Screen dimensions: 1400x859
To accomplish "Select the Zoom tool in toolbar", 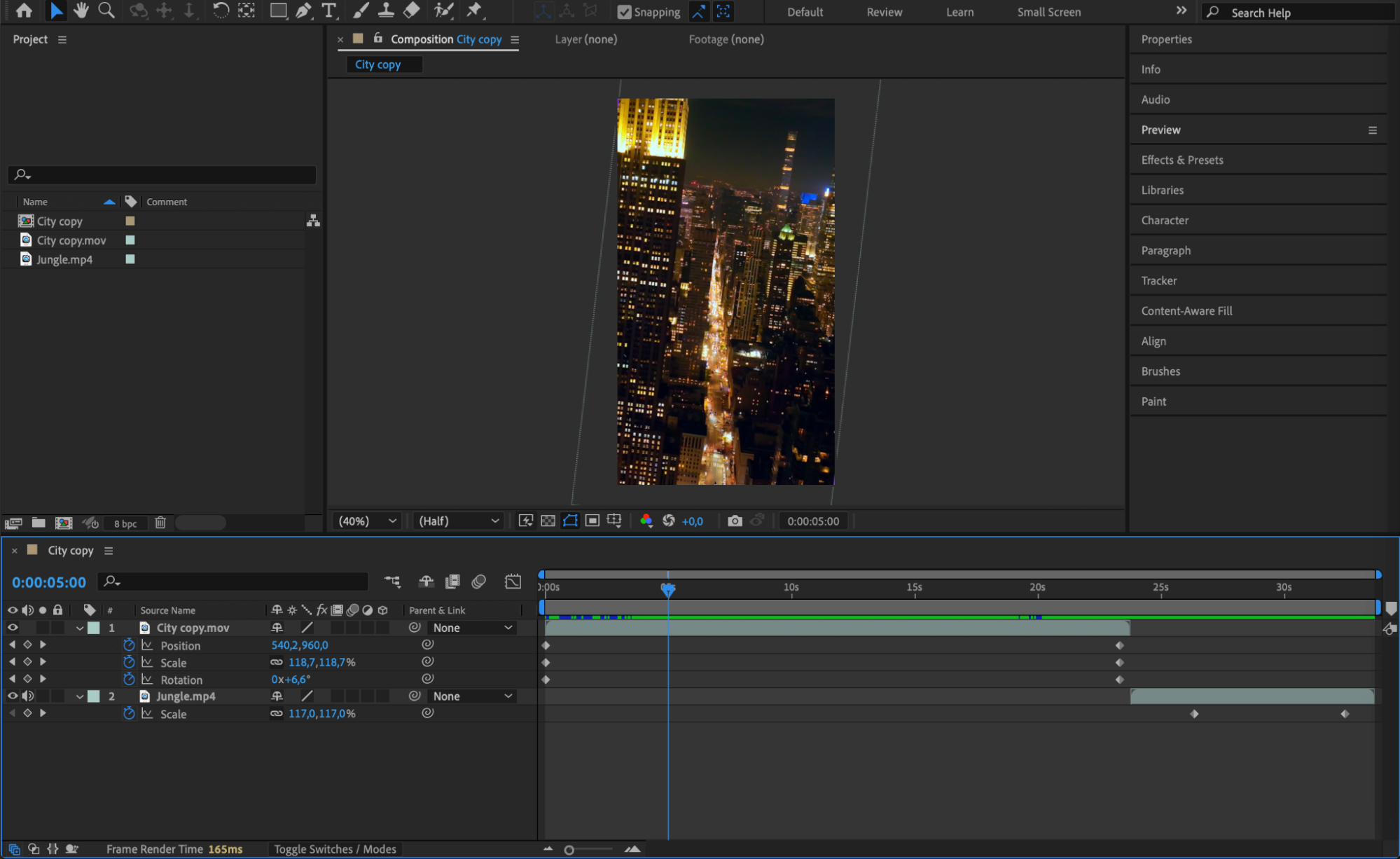I will click(x=106, y=11).
